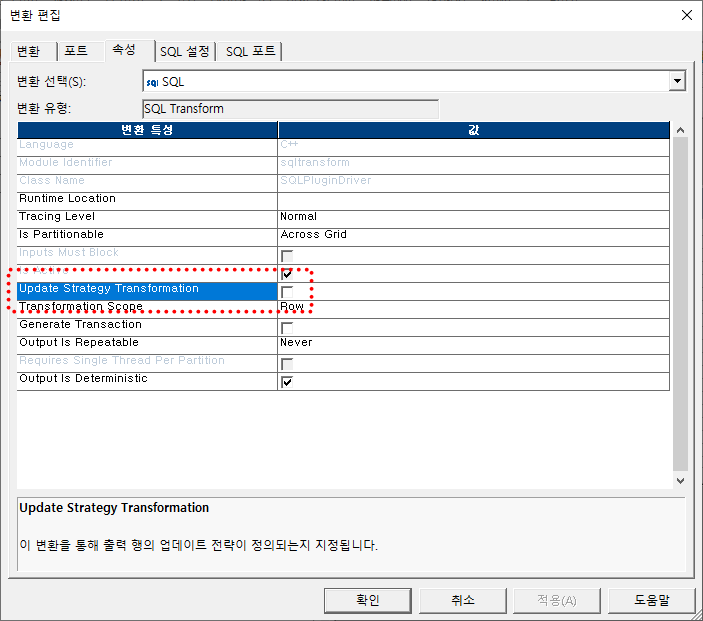Click the Tracing Level value Normal

tap(299, 217)
